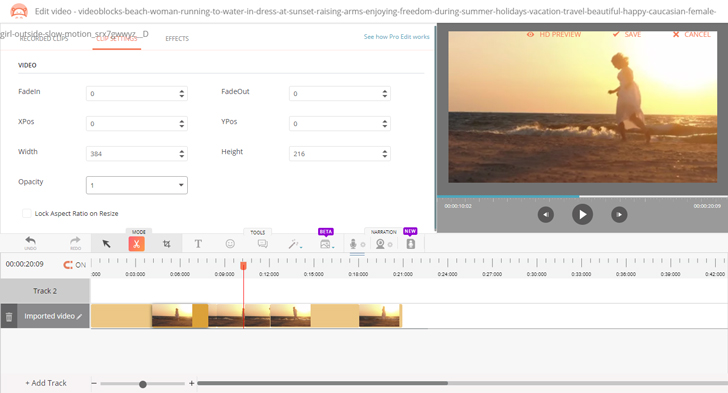This screenshot has width=728, height=393.
Task: Save the edited video
Action: coord(627,34)
